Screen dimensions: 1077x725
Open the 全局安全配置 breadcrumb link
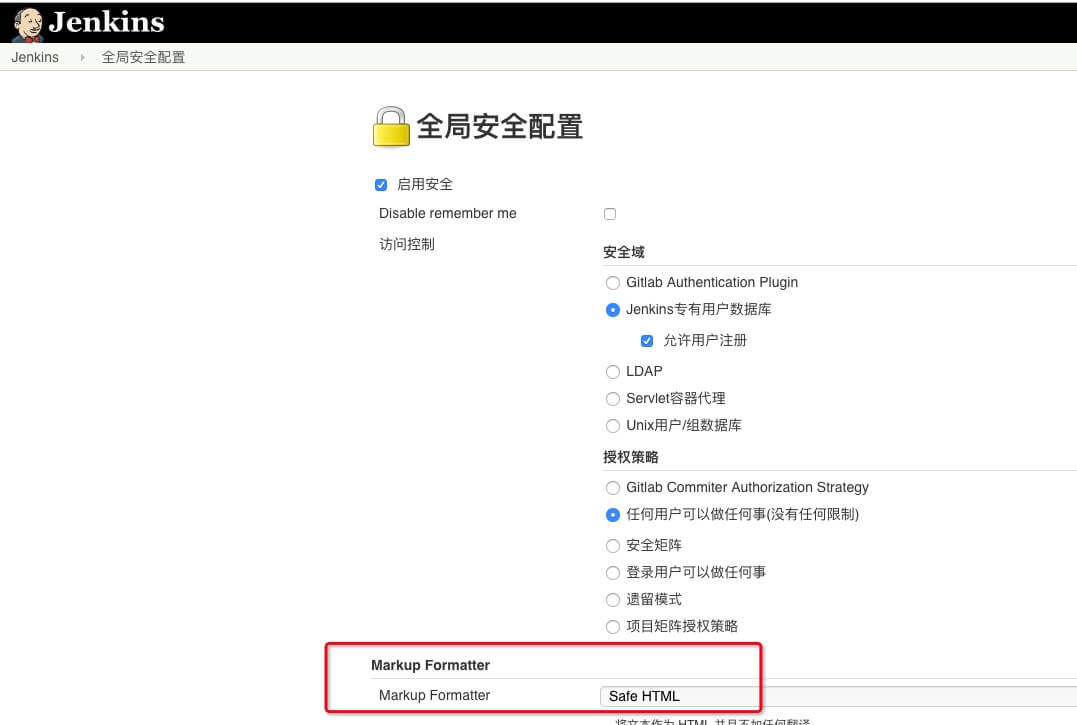pyautogui.click(x=143, y=57)
